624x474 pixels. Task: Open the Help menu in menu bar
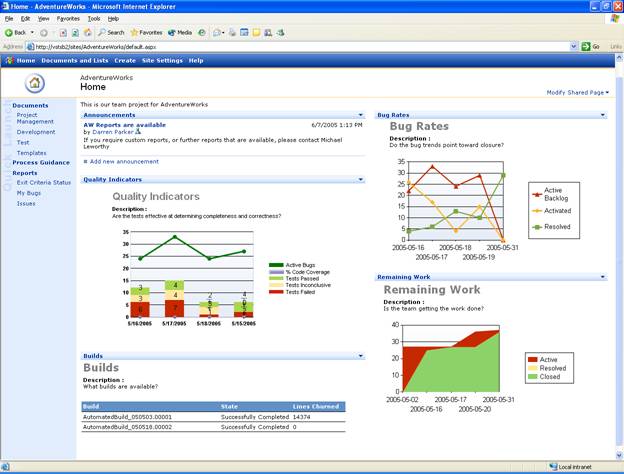[113, 19]
